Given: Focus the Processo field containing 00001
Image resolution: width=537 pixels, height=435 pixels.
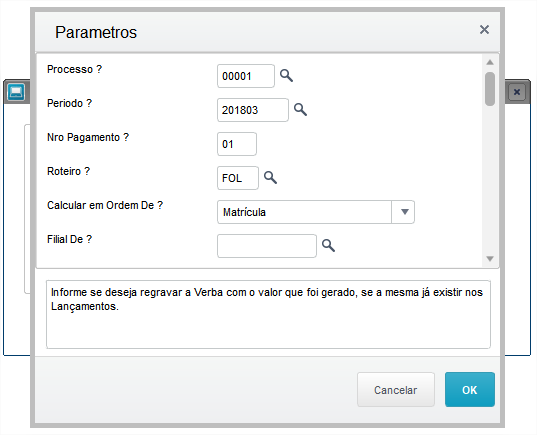Looking at the screenshot, I should pos(246,76).
